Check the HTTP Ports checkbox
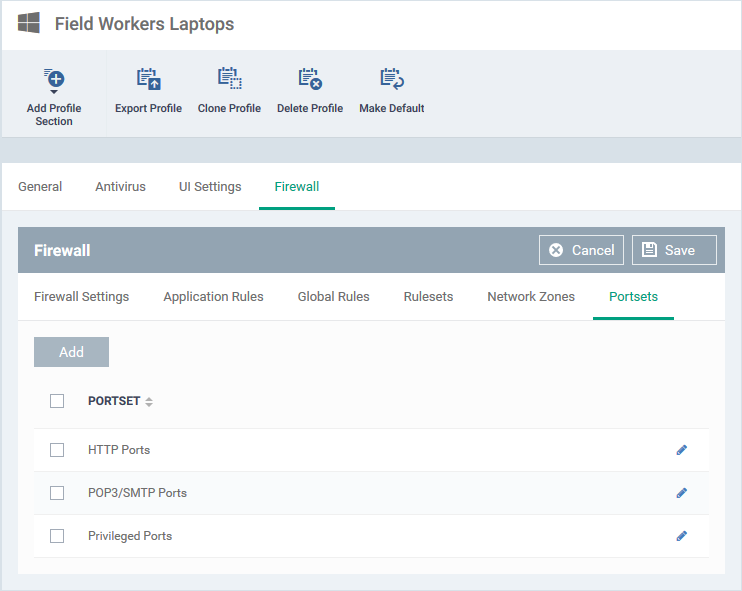The height and width of the screenshot is (591, 742). (x=57, y=450)
